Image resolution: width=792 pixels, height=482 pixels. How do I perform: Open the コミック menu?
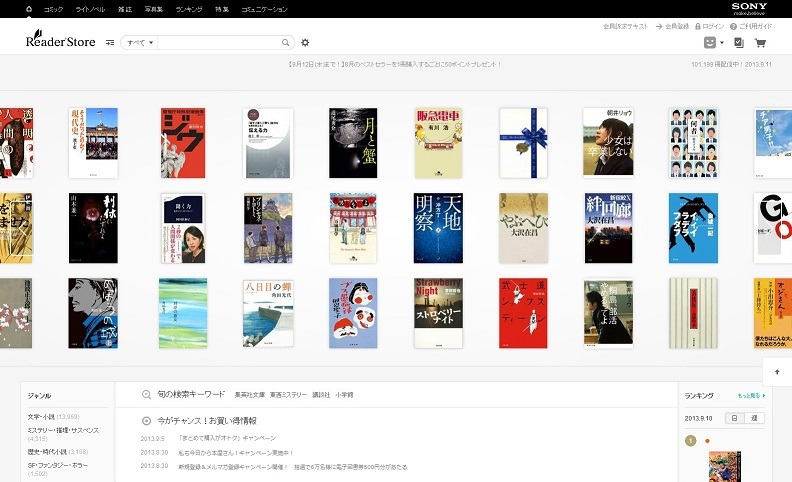53,9
